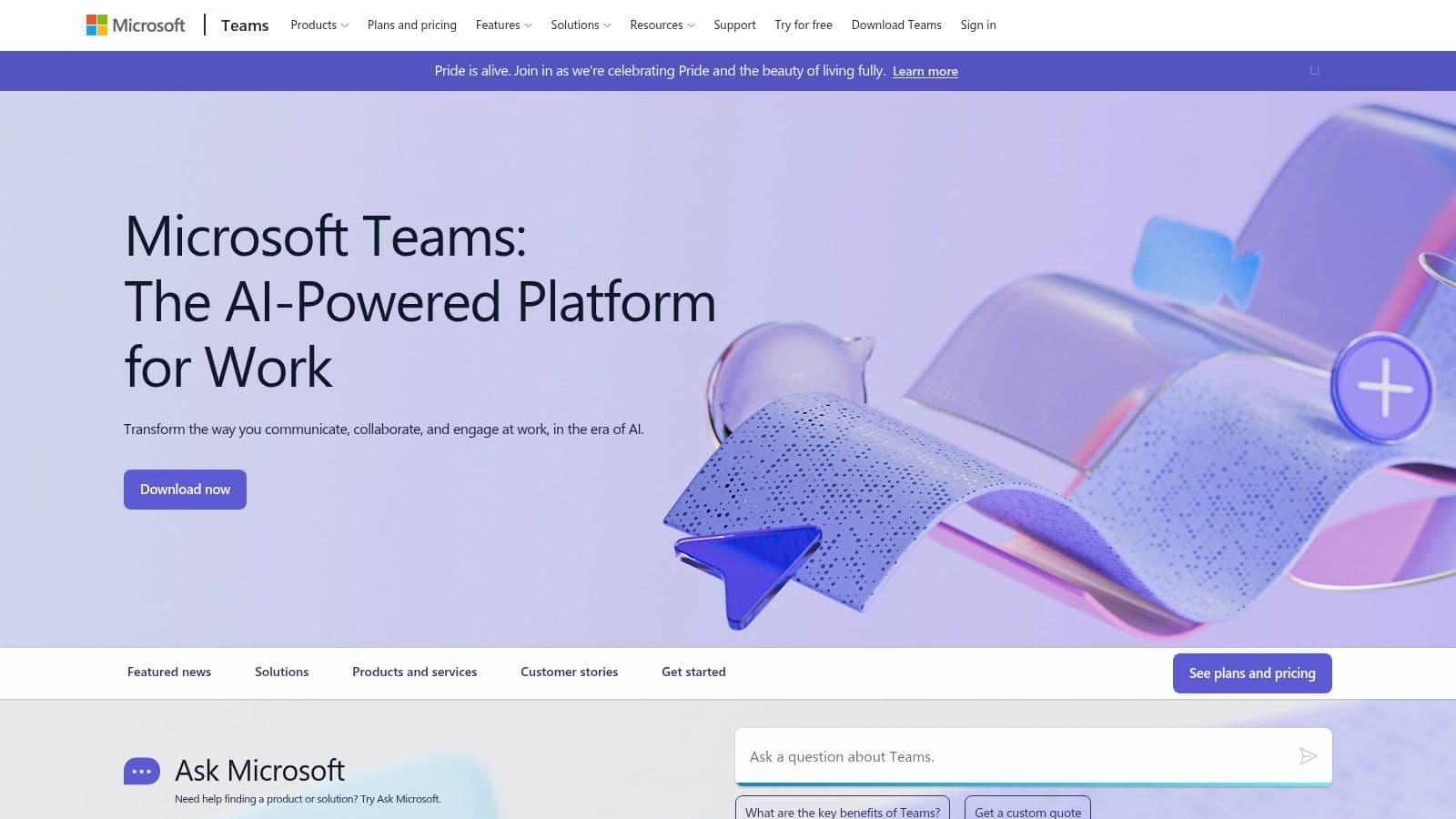Image resolution: width=1456 pixels, height=819 pixels.
Task: Jump to Solutions section in sub-navigation
Action: [281, 672]
